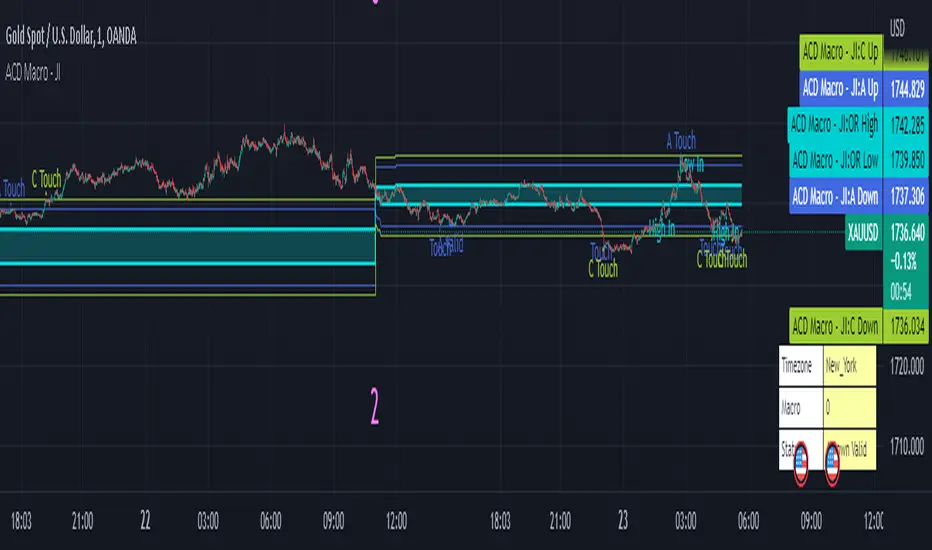Click price value 1737.306 on the axis
The height and width of the screenshot is (550, 932).
[x=907, y=196]
